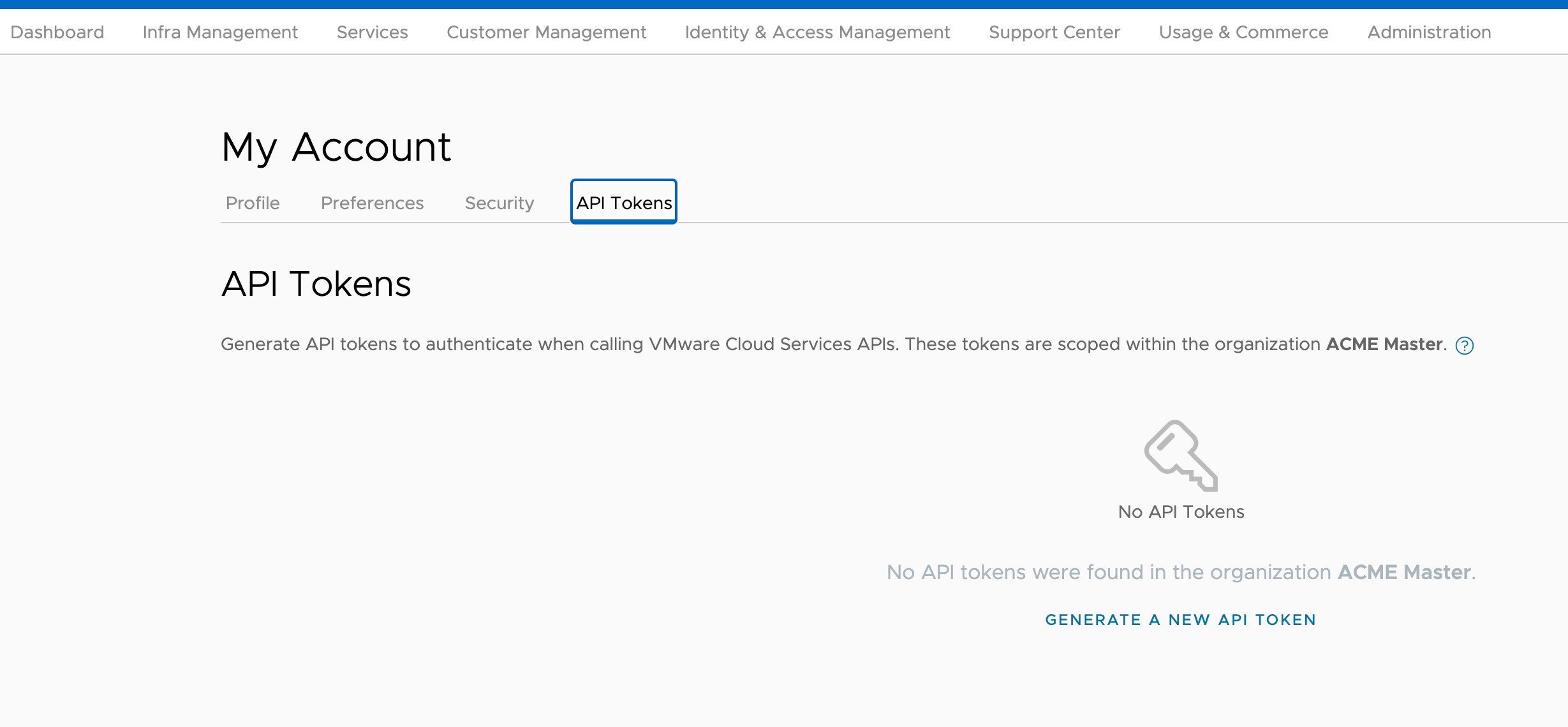This screenshot has width=1568, height=727.
Task: Click the highlighted API Tokens tab
Action: point(623,203)
